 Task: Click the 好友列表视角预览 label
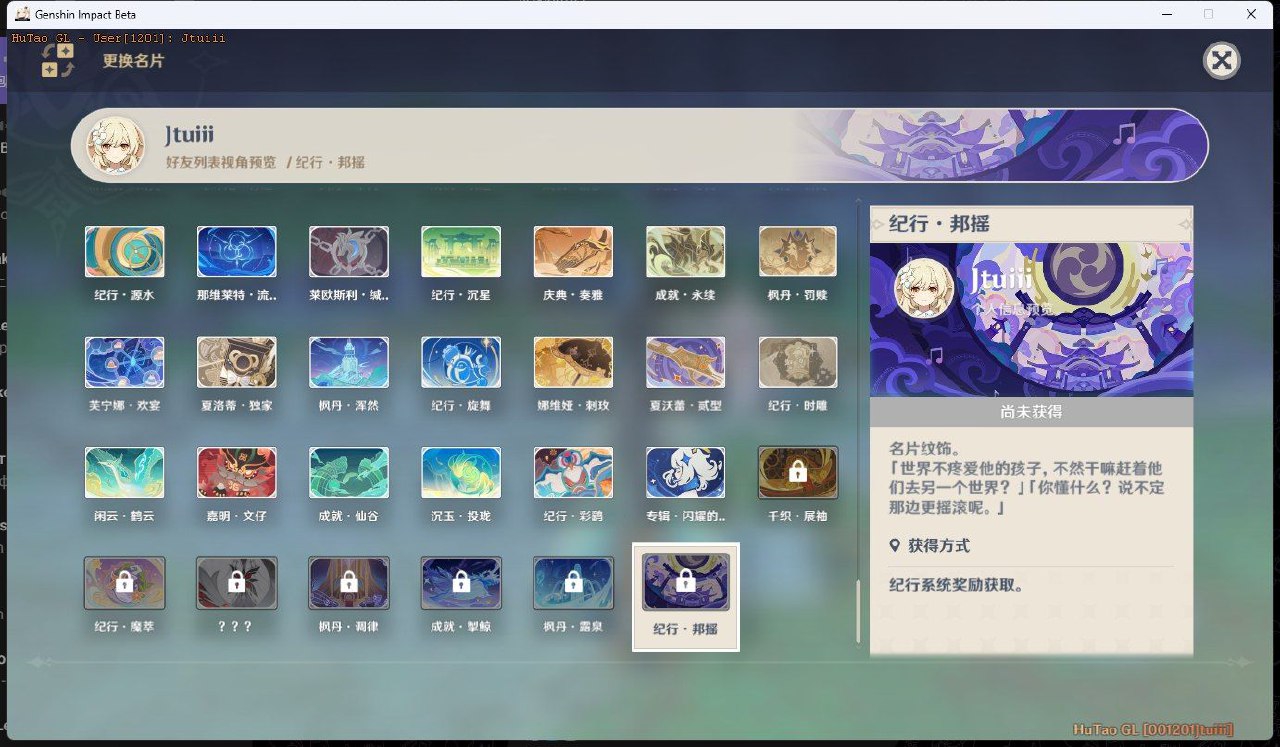[221, 162]
